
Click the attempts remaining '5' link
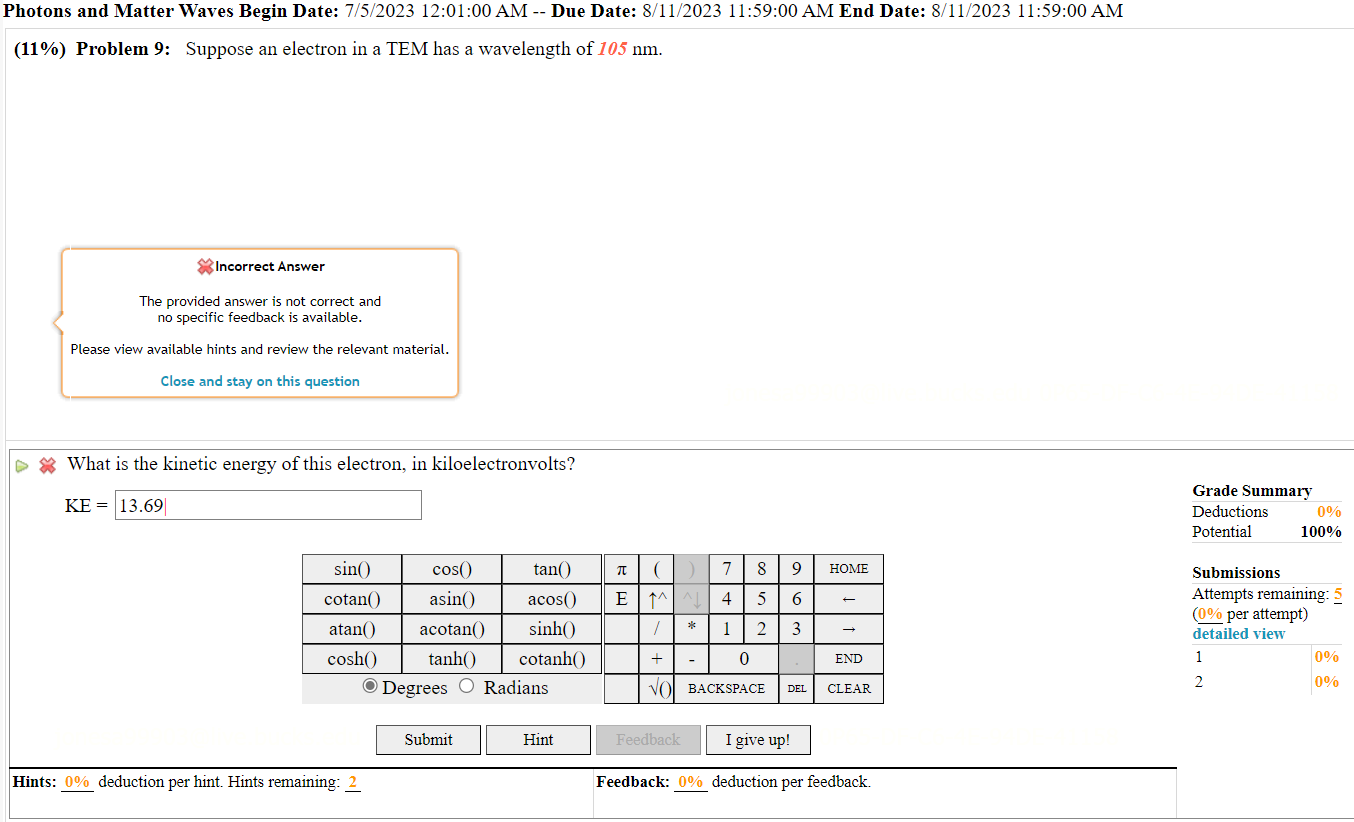pyautogui.click(x=1337, y=593)
